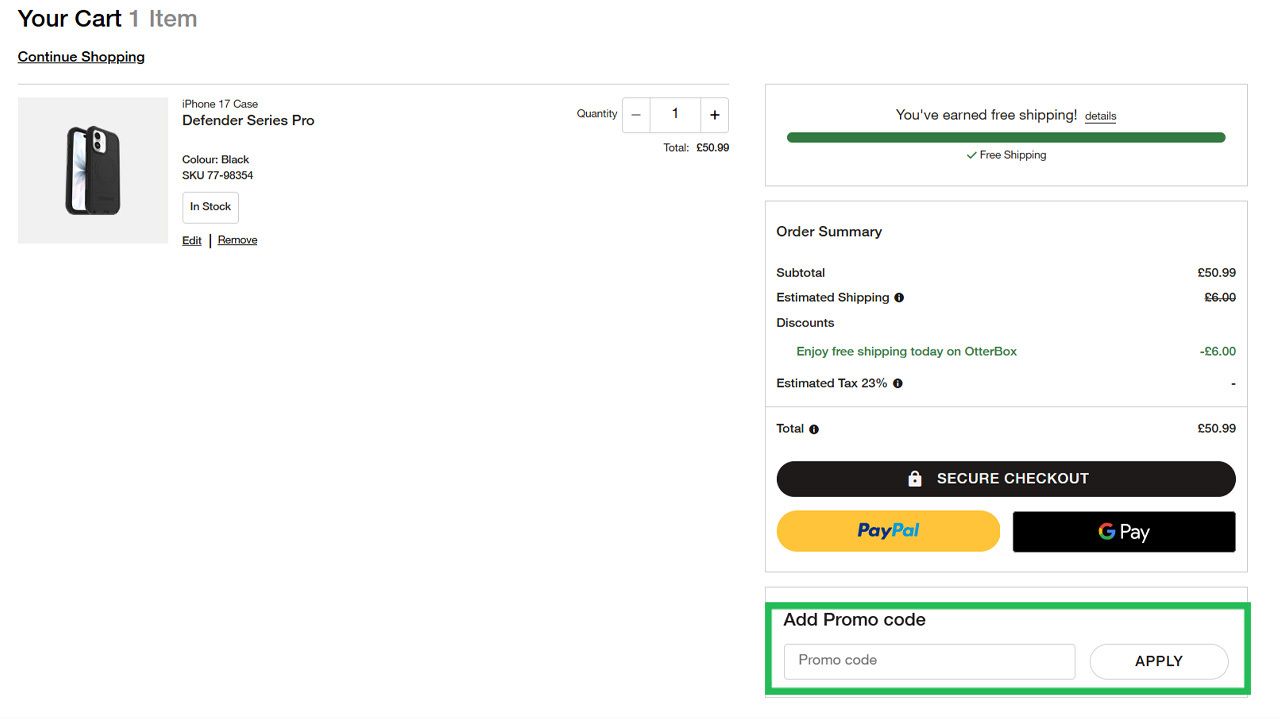
Task: Click the Order Summary heading
Action: click(829, 232)
